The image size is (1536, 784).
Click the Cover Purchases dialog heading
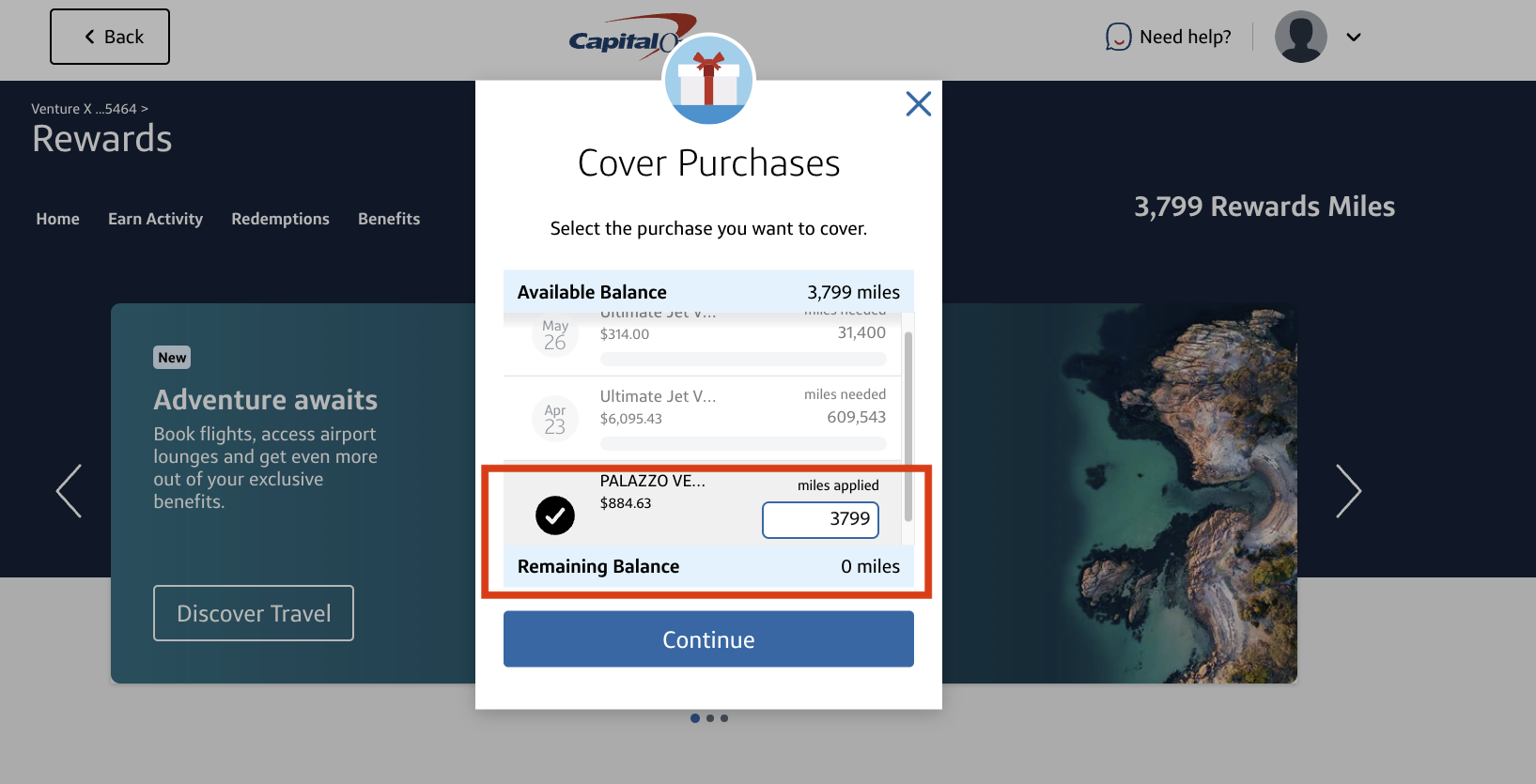(708, 163)
